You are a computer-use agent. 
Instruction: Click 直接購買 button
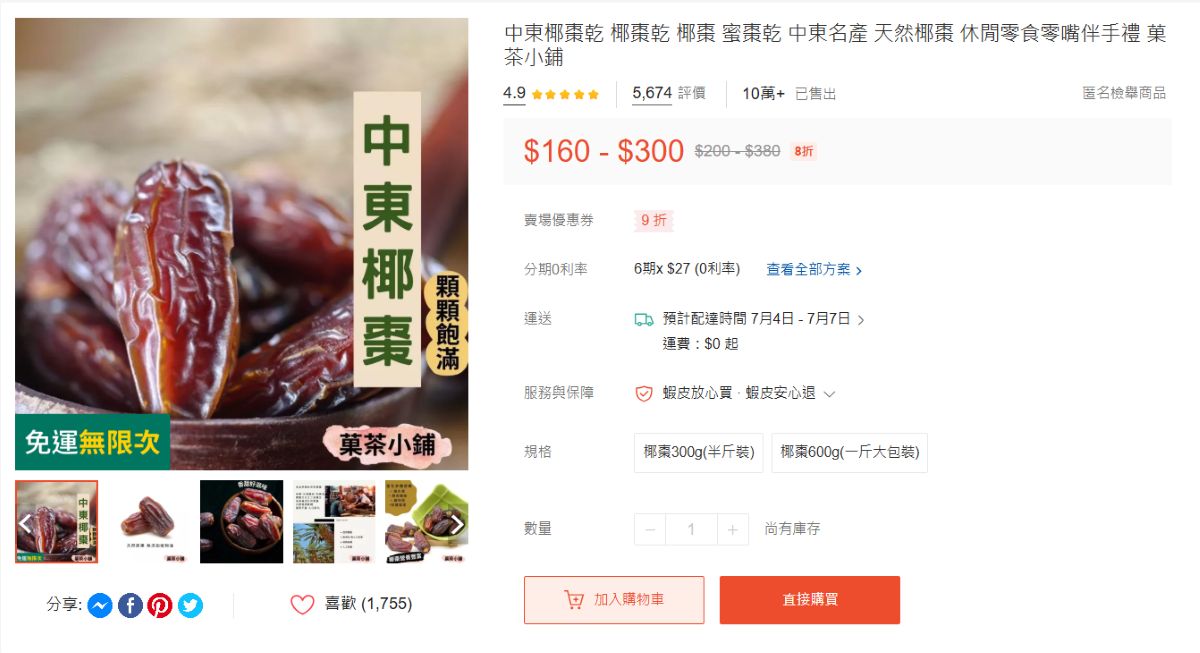tap(810, 600)
